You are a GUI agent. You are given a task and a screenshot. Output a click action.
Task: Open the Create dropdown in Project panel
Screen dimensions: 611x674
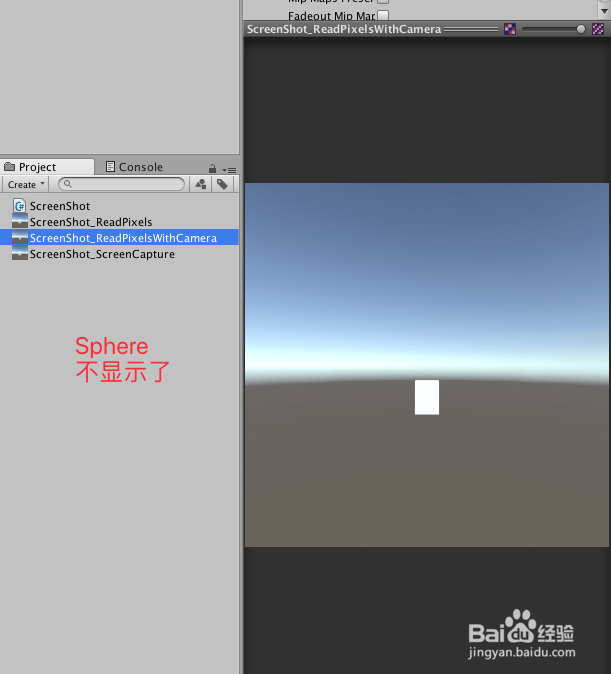point(26,184)
